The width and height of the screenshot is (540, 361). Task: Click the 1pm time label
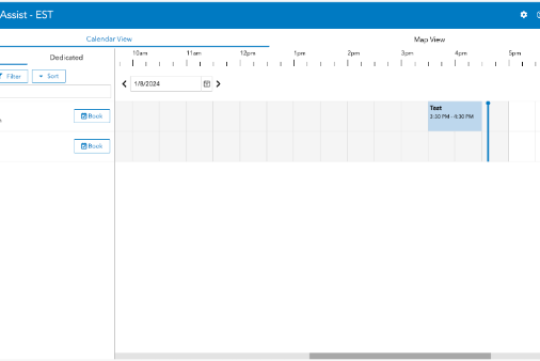(299, 53)
